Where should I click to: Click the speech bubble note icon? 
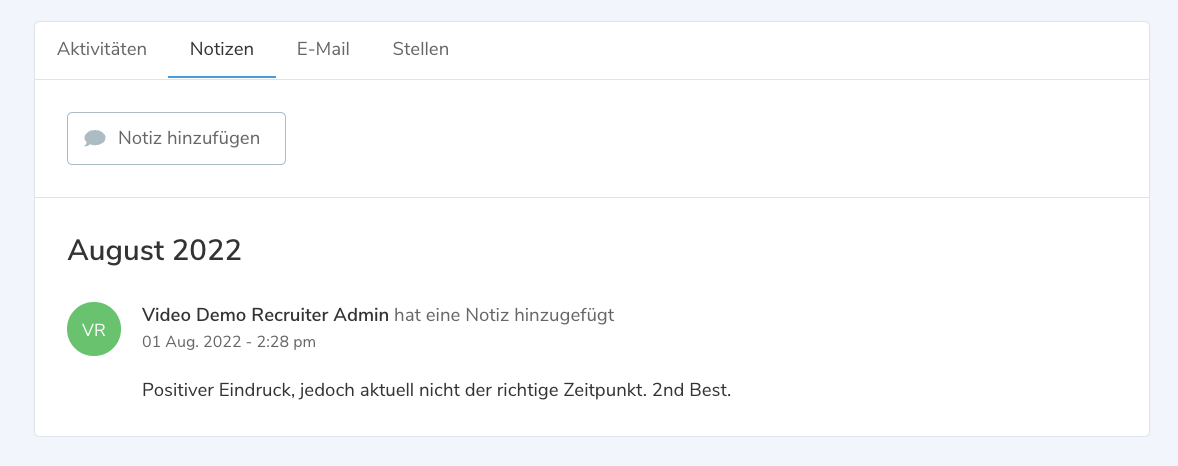95,138
